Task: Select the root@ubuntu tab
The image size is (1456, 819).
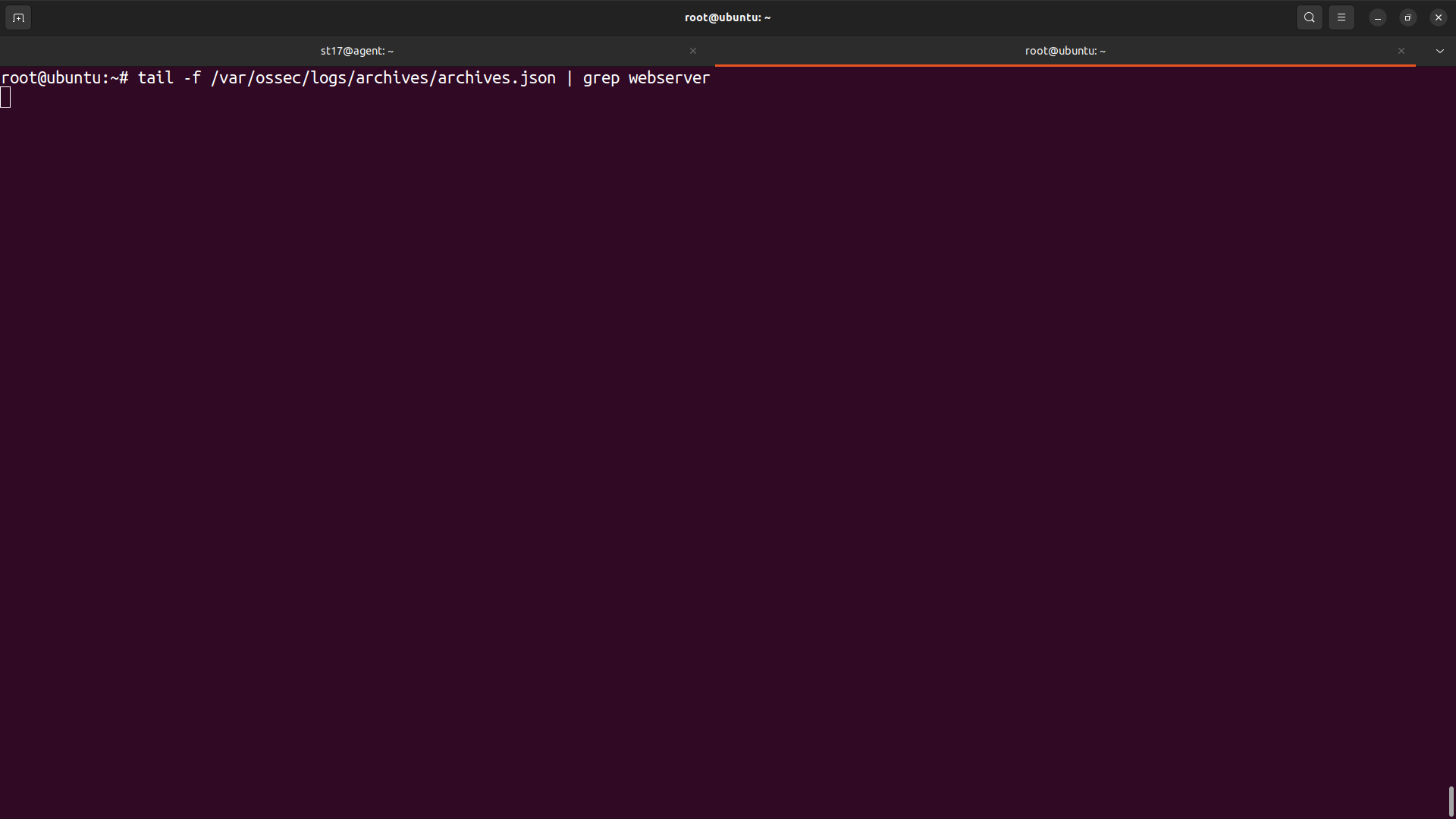Action: pyautogui.click(x=1065, y=51)
